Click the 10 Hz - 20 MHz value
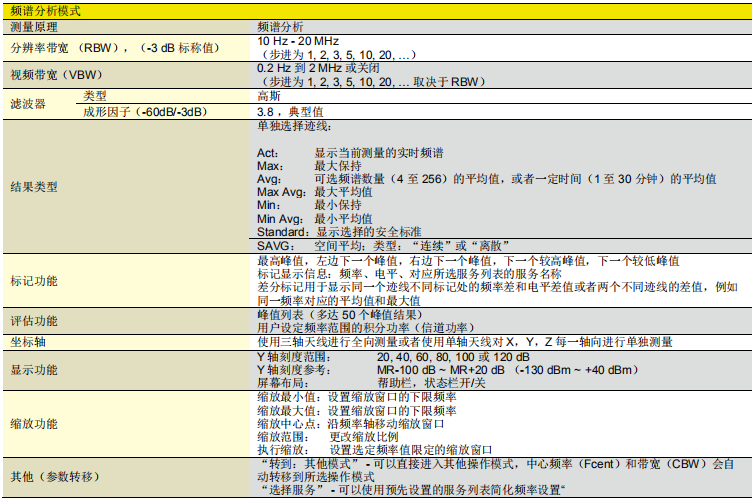Viewport: 756px width, 500px height. pyautogui.click(x=300, y=40)
